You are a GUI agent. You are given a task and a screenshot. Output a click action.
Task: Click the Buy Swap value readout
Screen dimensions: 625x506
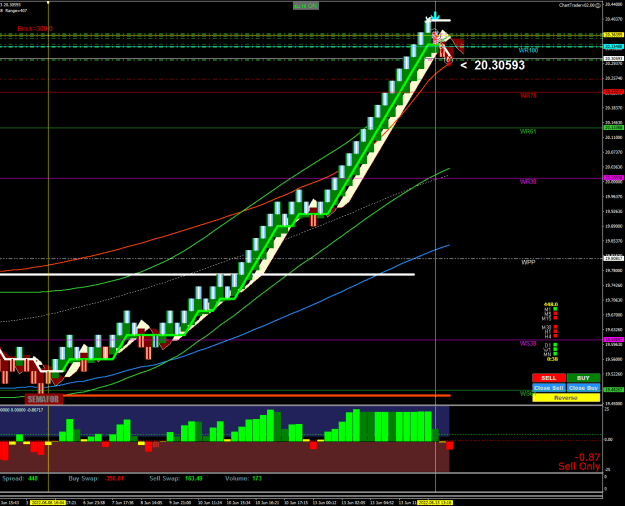coord(96,478)
